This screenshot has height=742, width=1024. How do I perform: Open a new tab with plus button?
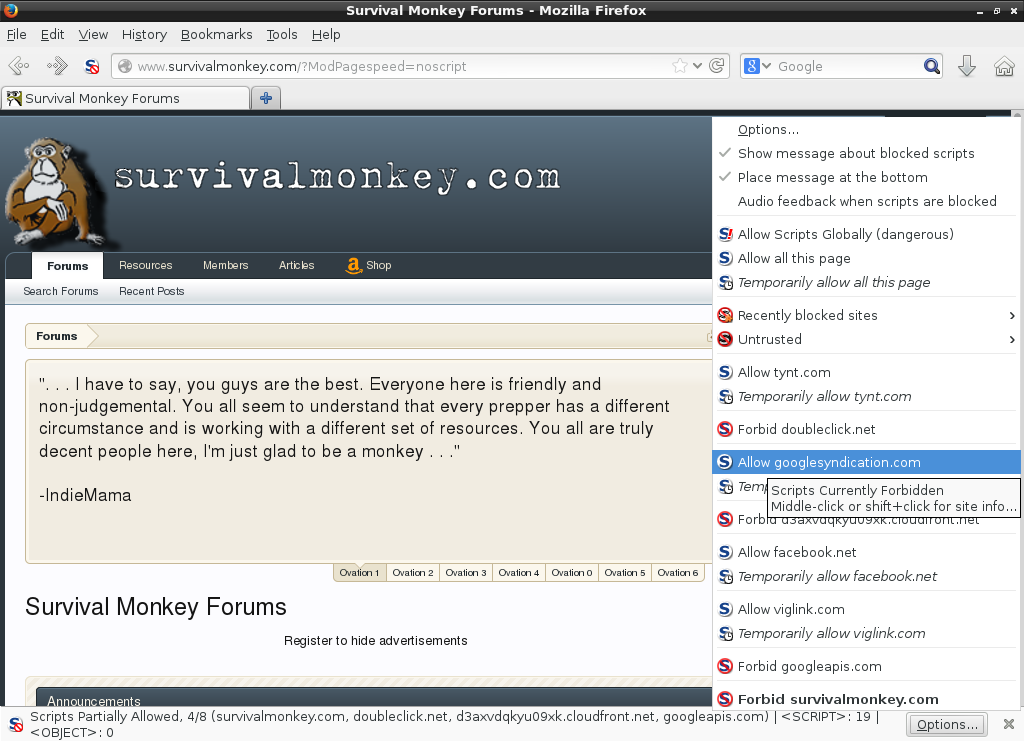pyautogui.click(x=266, y=98)
